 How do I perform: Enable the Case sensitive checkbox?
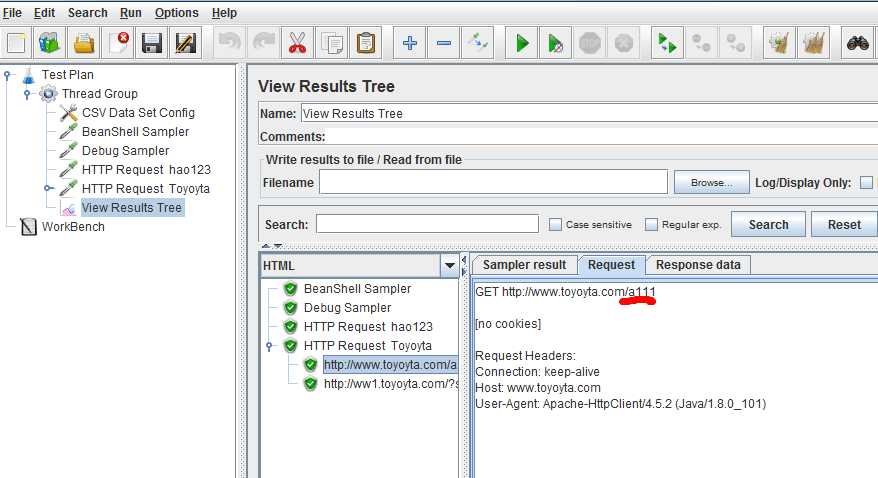click(x=555, y=224)
